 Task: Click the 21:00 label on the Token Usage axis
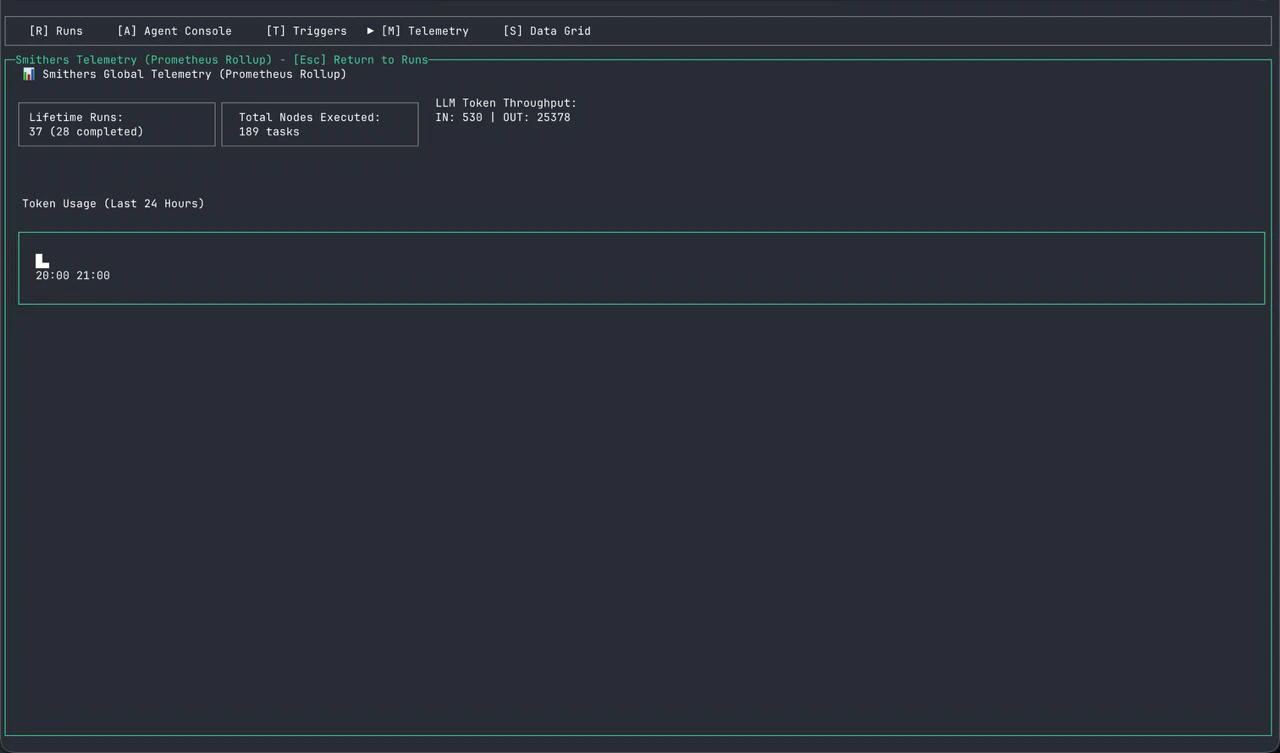[94, 275]
